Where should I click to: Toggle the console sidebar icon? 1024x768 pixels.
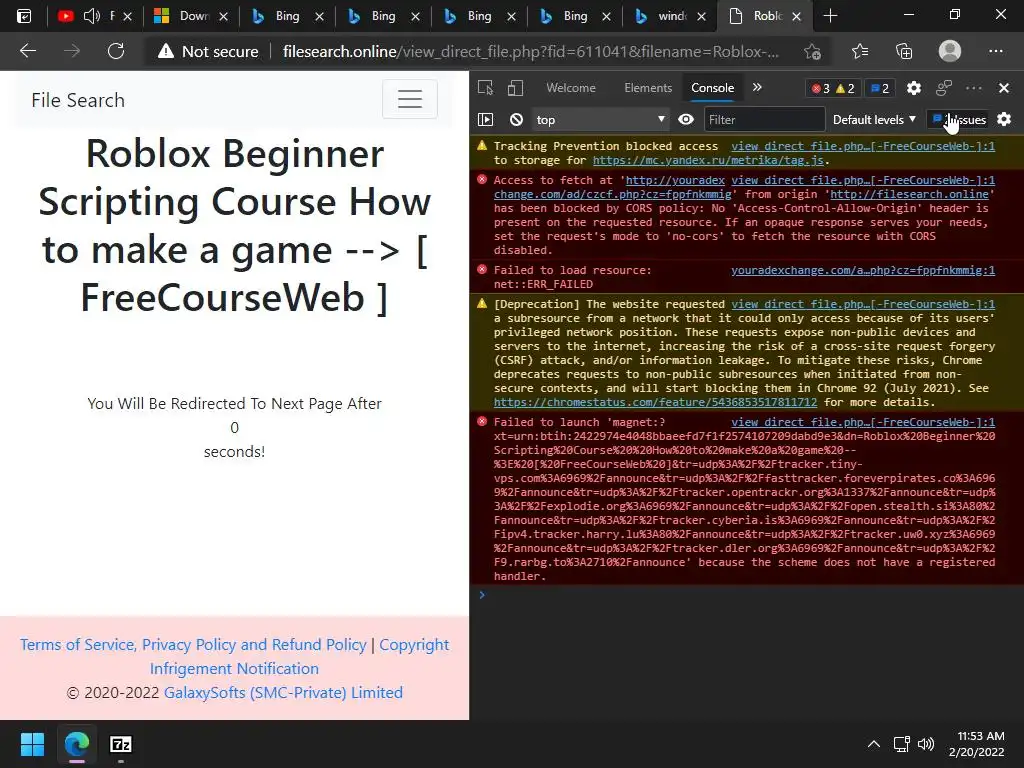pyautogui.click(x=485, y=120)
